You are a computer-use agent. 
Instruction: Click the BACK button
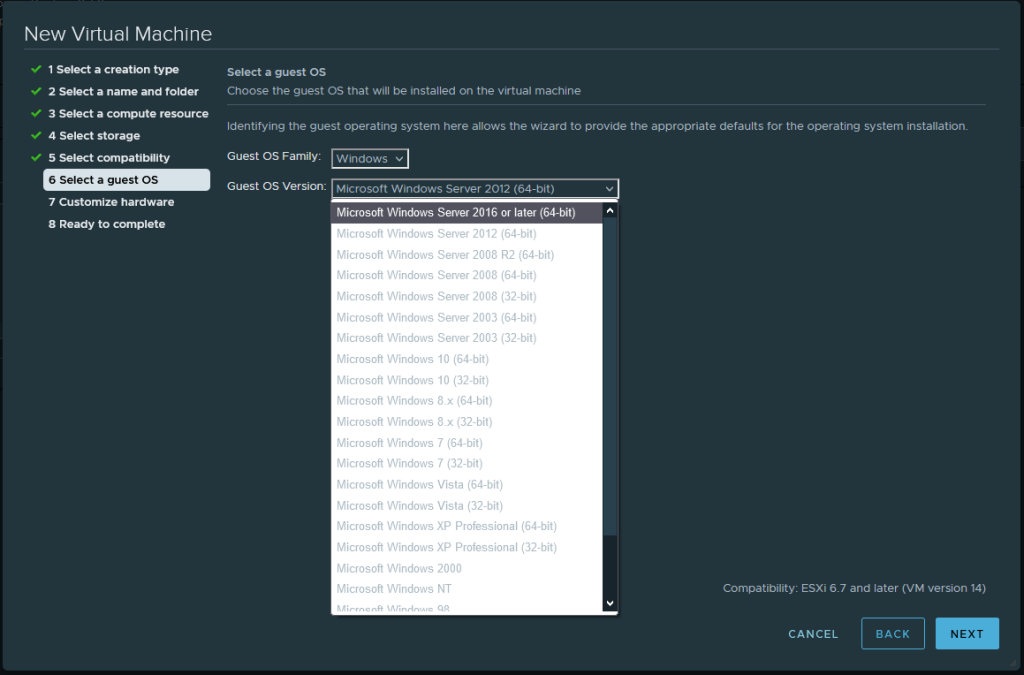pyautogui.click(x=892, y=634)
